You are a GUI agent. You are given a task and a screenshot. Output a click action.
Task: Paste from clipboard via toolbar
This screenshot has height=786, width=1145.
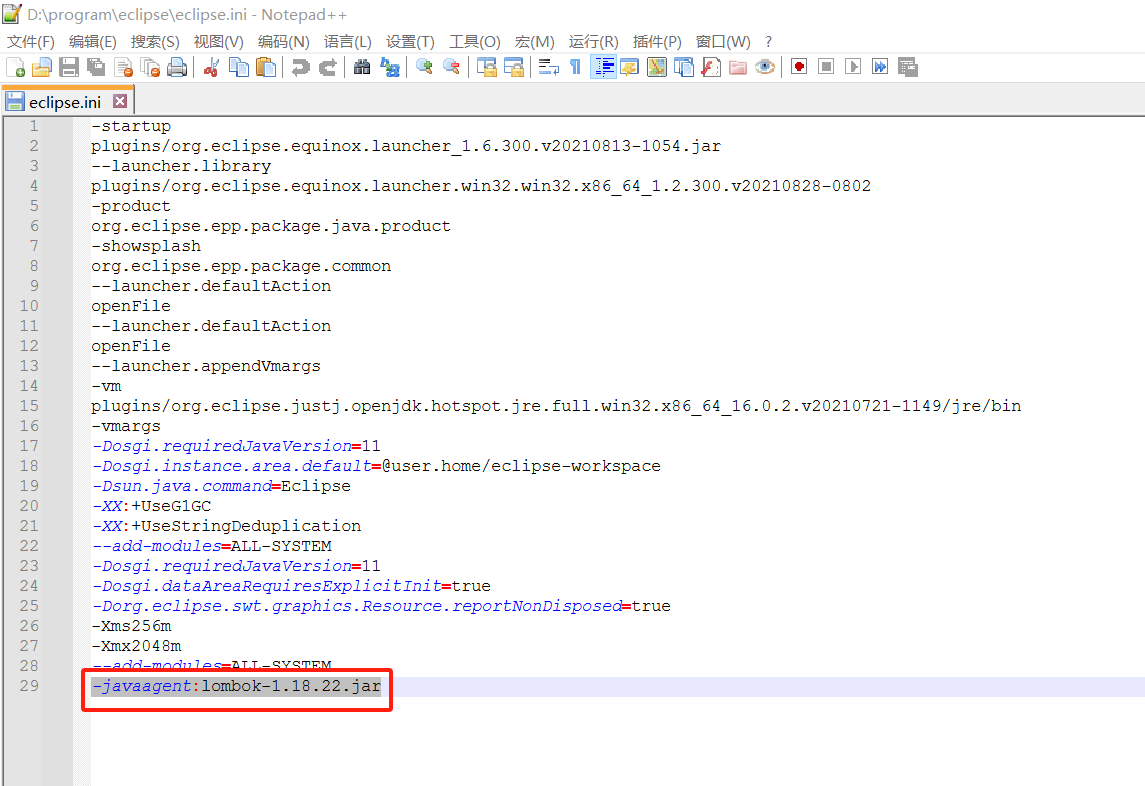[x=266, y=67]
